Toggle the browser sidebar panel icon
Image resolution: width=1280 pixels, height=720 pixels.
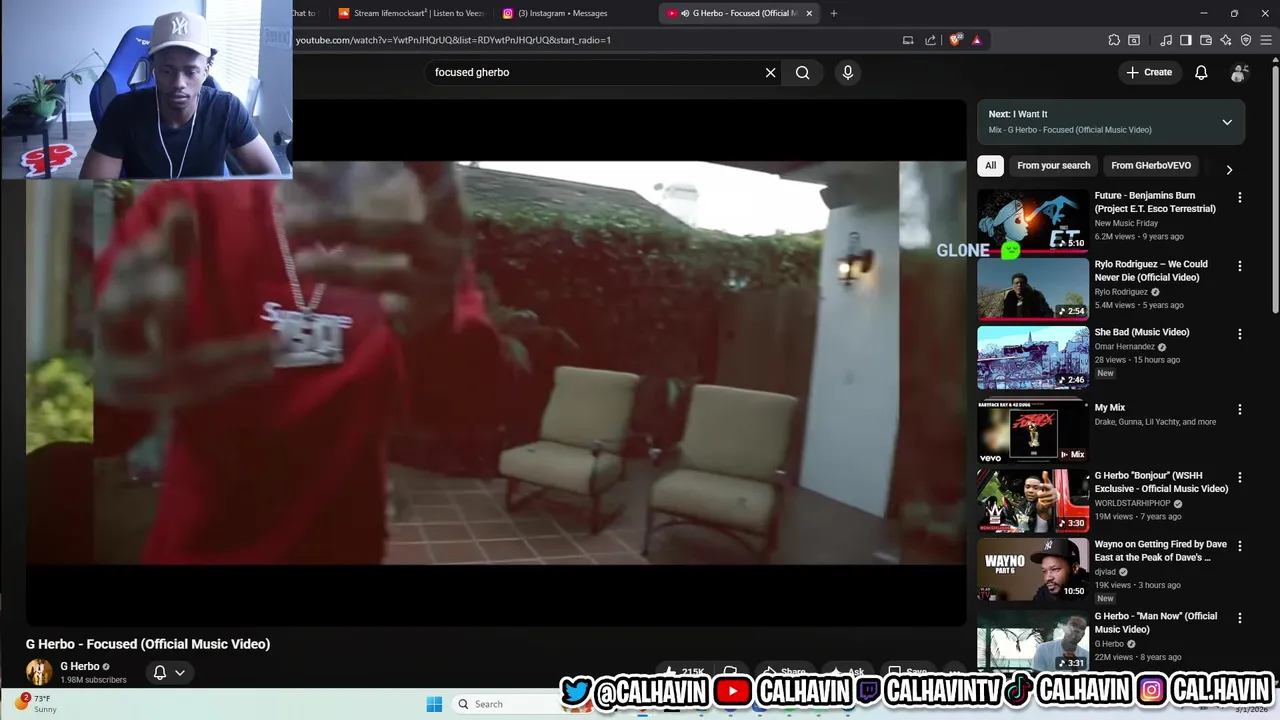point(1186,40)
